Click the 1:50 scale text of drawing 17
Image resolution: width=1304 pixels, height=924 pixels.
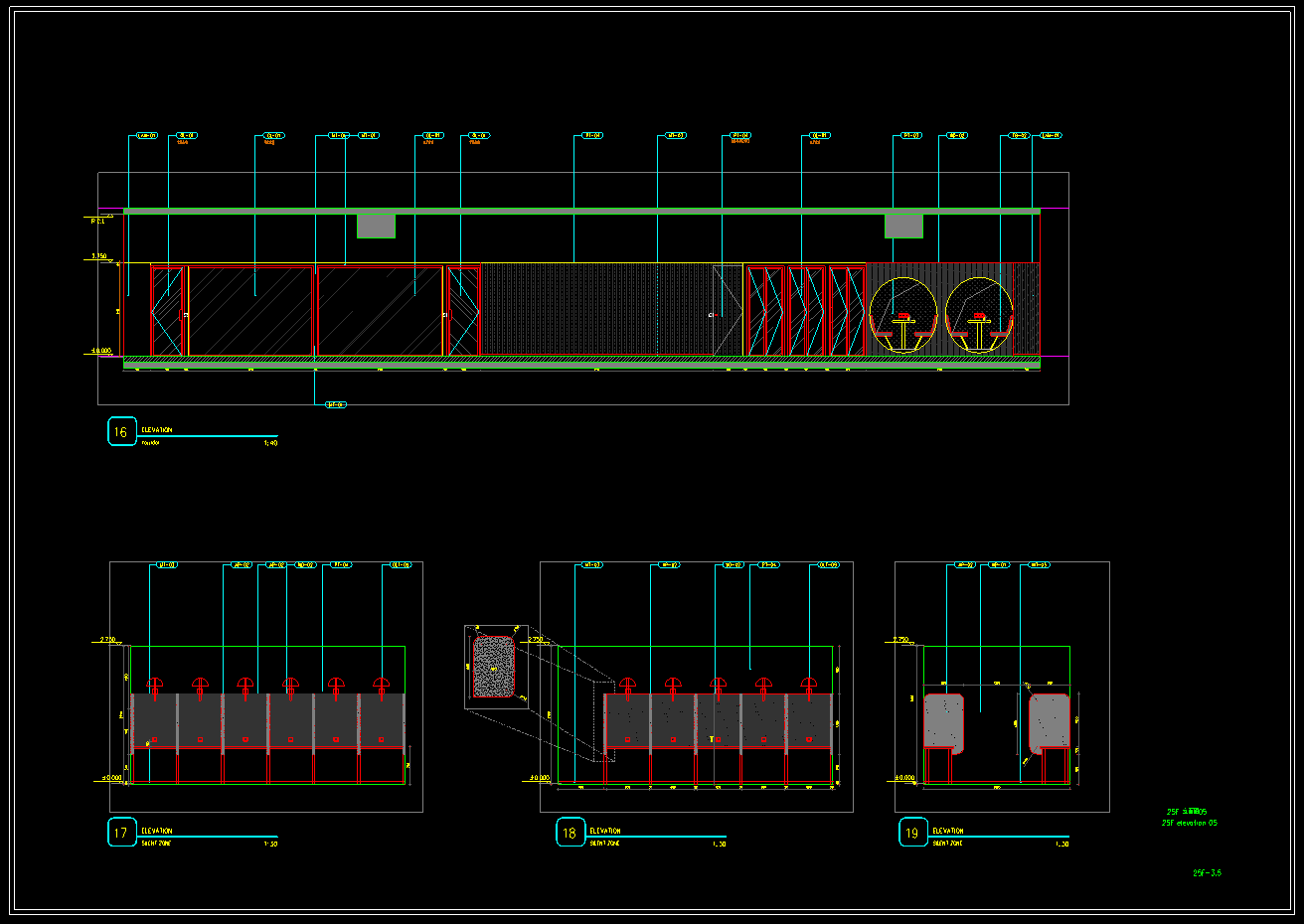(270, 844)
